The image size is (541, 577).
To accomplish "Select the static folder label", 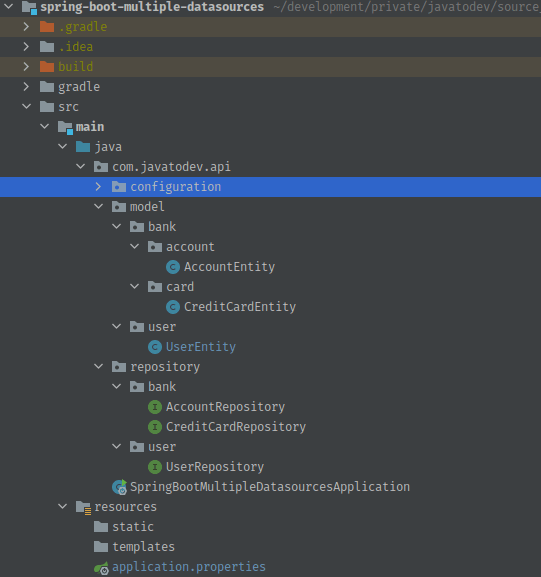I will click(133, 527).
